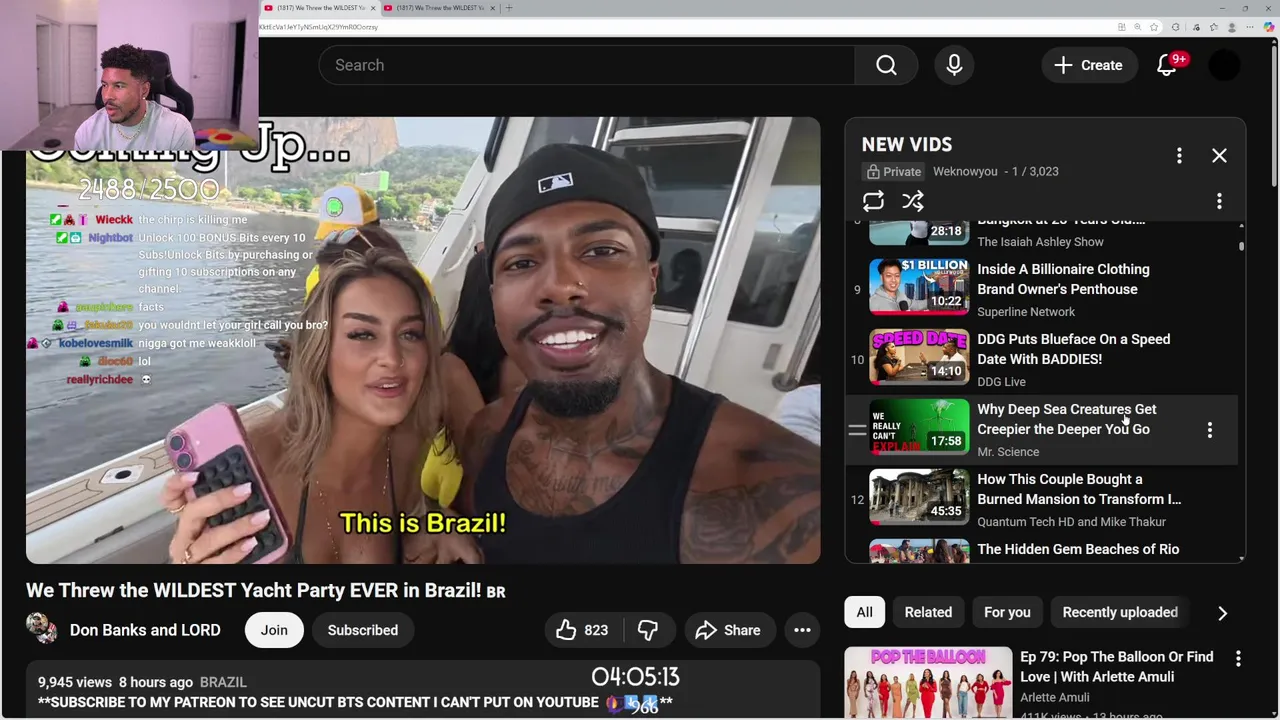1280x720 pixels.
Task: Select the All filter chip
Action: tap(864, 612)
